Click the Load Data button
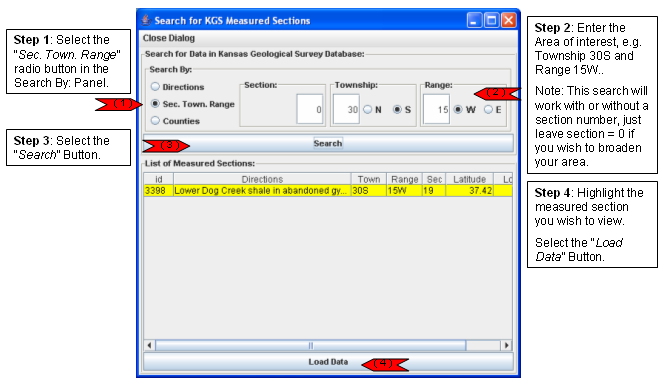The image size is (665, 384). tap(328, 362)
